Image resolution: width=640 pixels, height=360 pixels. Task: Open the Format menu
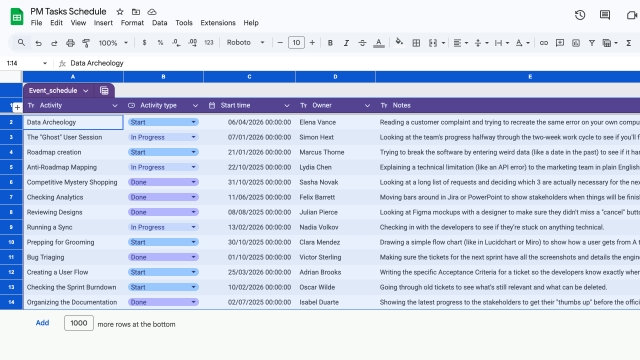(132, 23)
